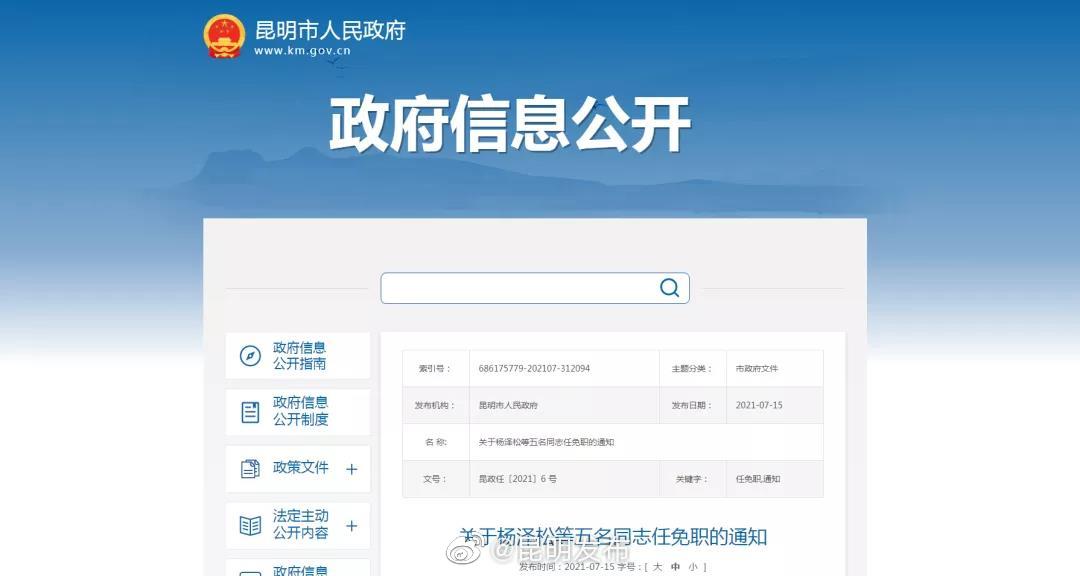Click inside the search input box
The width and height of the screenshot is (1080, 576).
(510, 288)
